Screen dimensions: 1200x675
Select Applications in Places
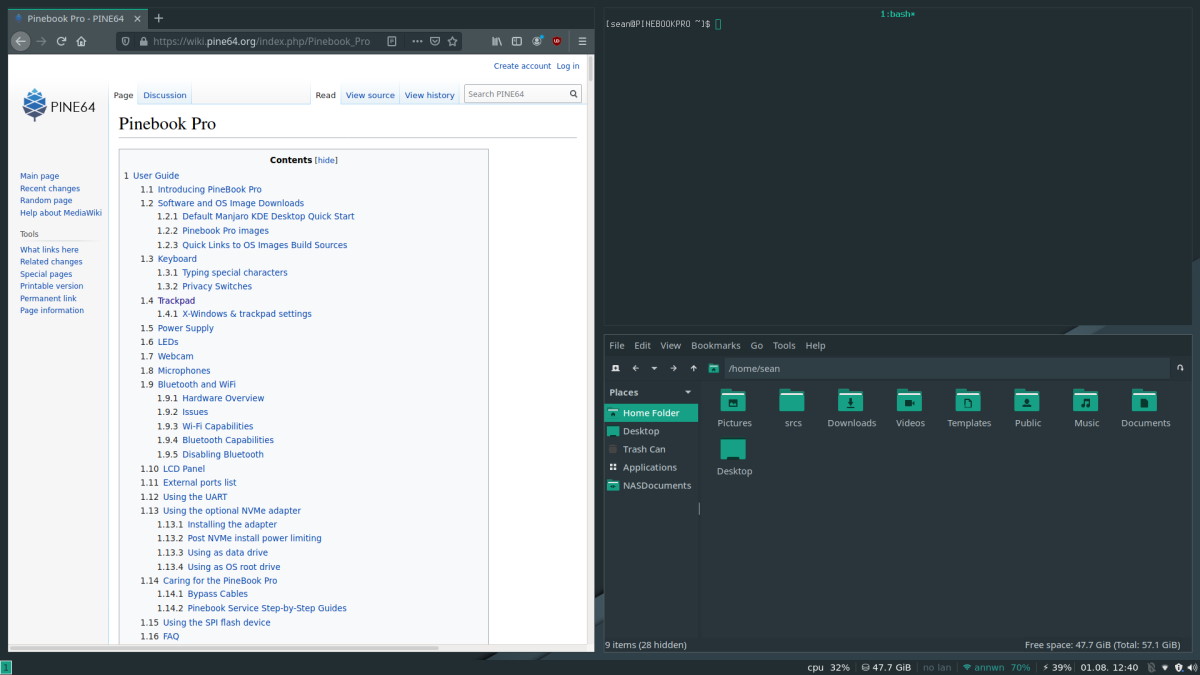coord(651,467)
